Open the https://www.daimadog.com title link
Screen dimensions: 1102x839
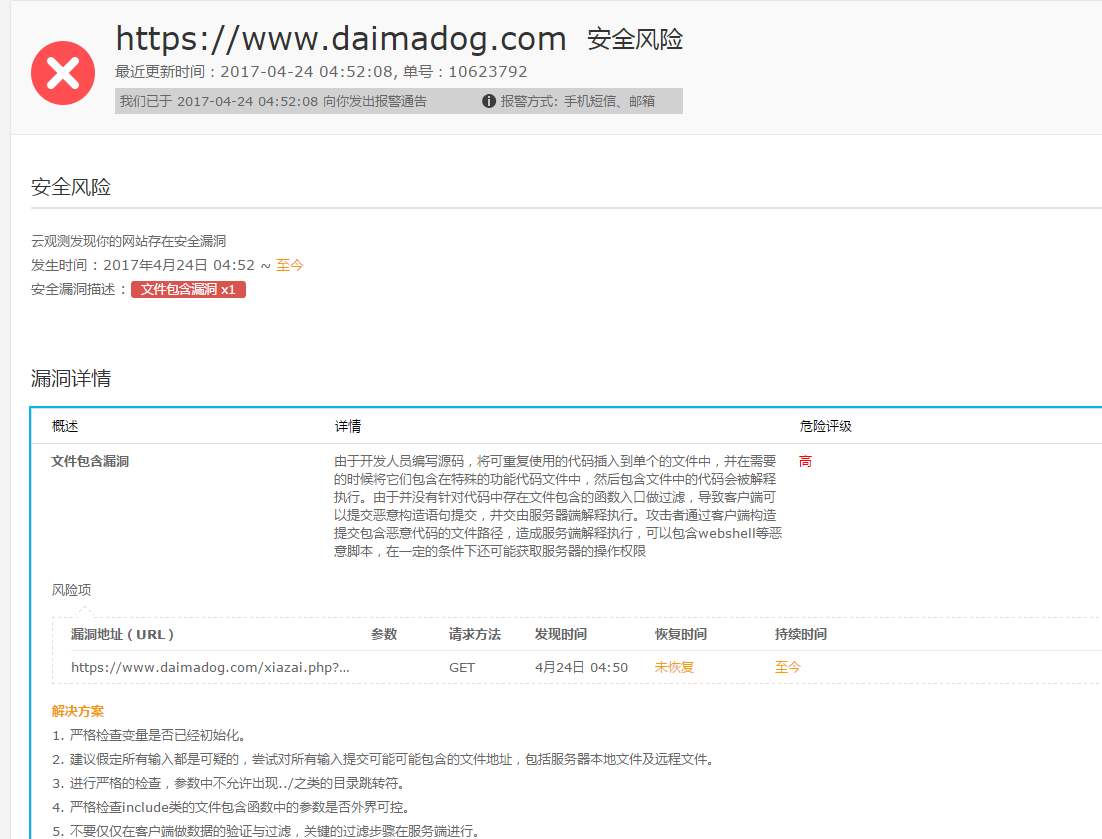pyautogui.click(x=341, y=39)
